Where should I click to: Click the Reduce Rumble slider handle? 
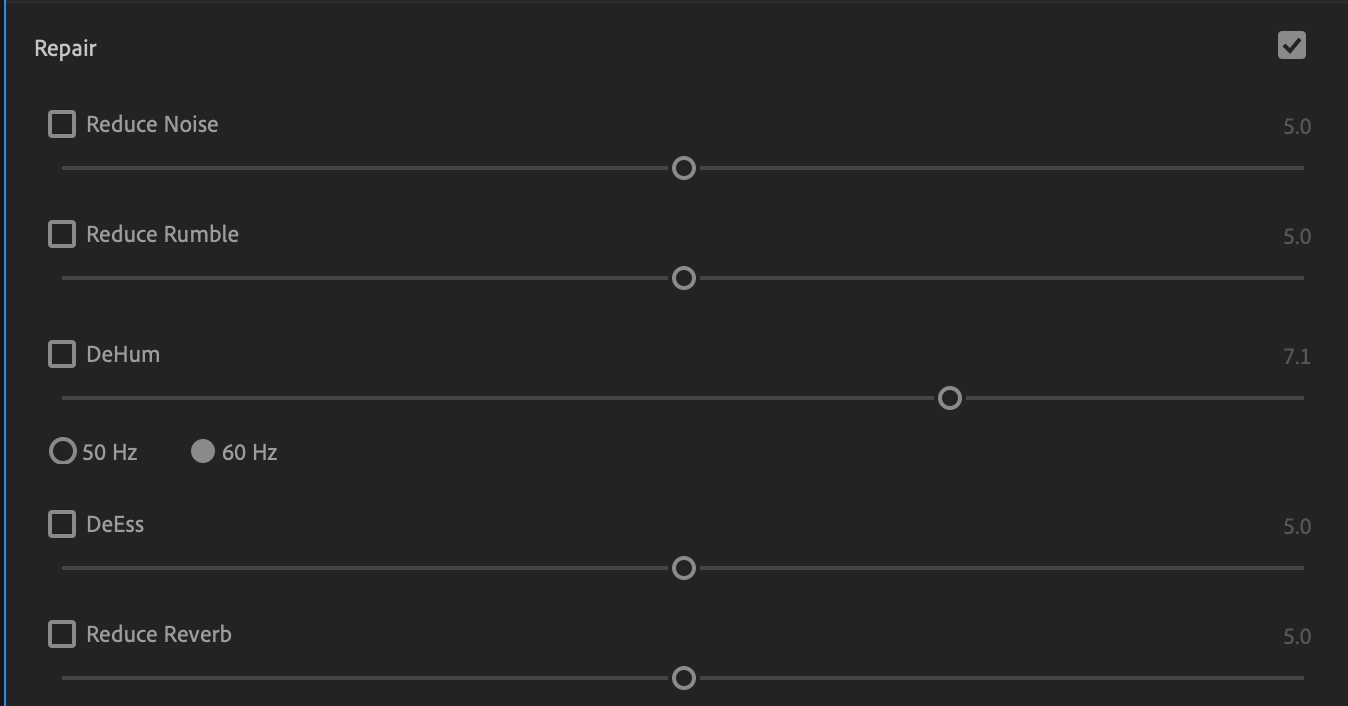(x=684, y=278)
